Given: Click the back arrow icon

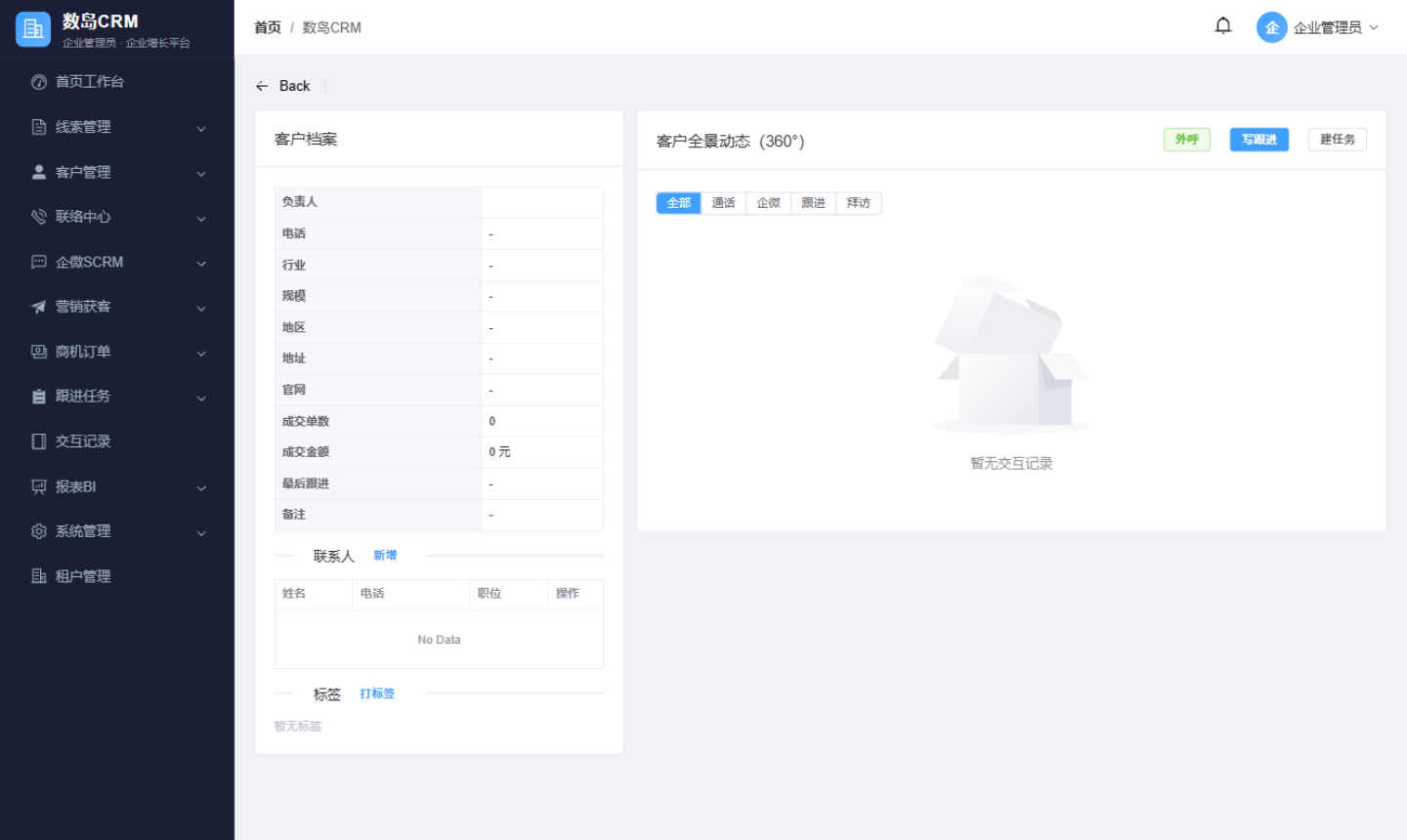Looking at the screenshot, I should 262,86.
